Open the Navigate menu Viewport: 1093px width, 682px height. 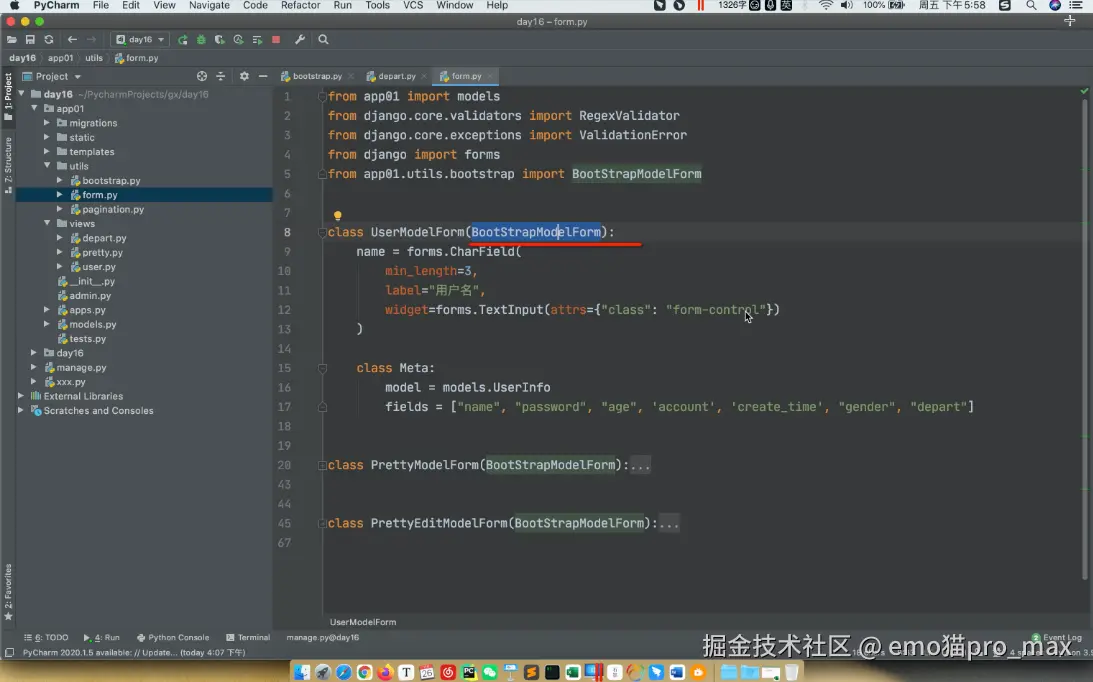coord(209,6)
